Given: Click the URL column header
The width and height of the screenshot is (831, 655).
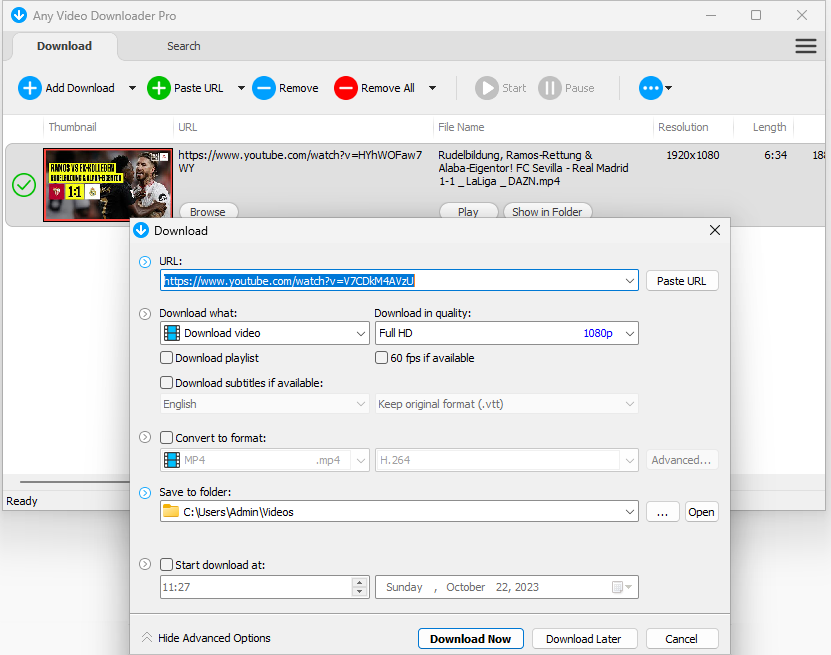Looking at the screenshot, I should point(188,127).
